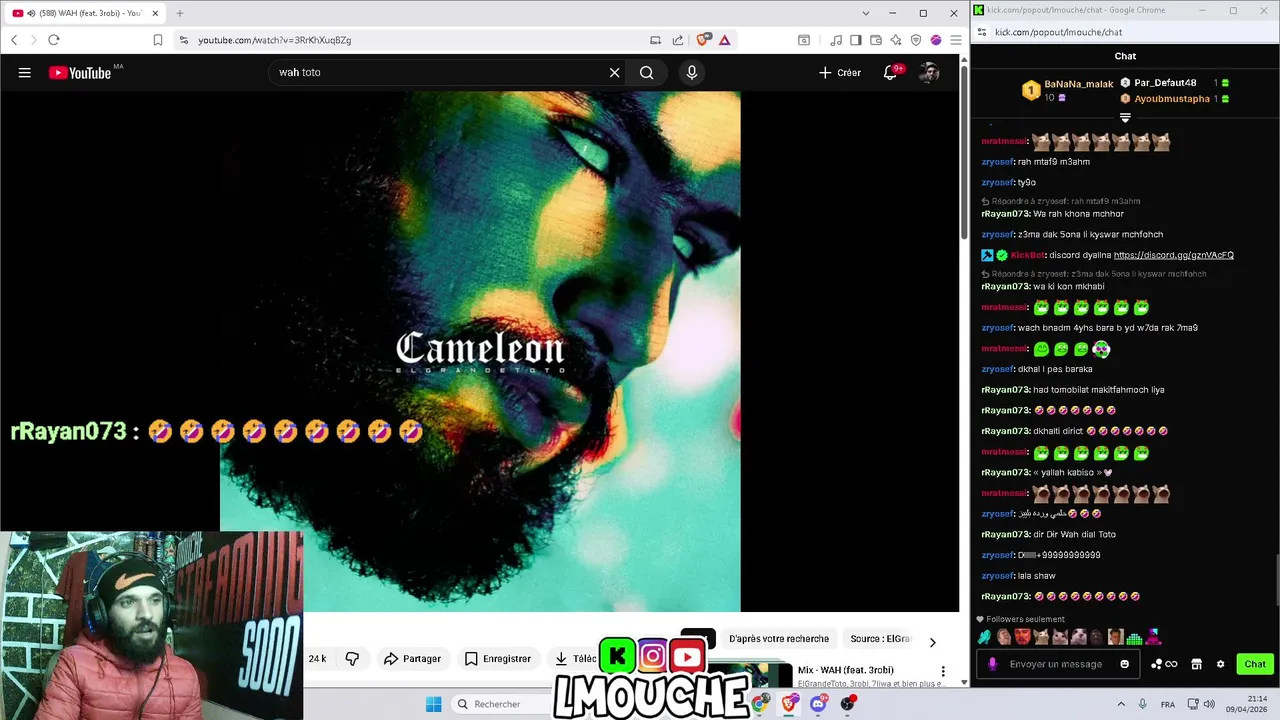Open the YouTube hamburger guide menu

[x=25, y=72]
